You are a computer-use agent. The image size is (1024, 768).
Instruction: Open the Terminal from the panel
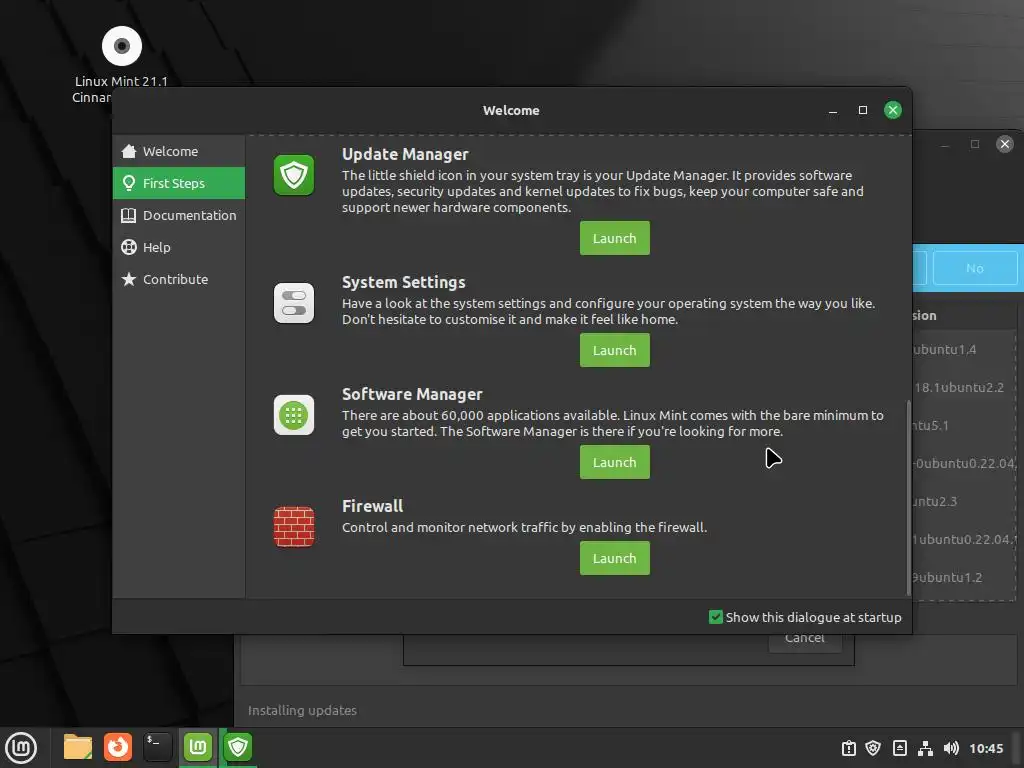157,747
